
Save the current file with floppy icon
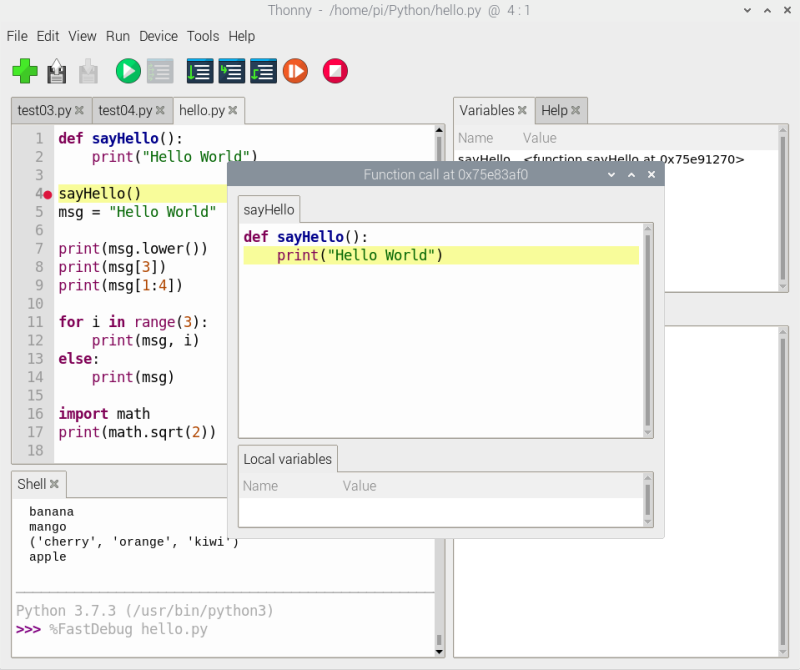[x=56, y=71]
